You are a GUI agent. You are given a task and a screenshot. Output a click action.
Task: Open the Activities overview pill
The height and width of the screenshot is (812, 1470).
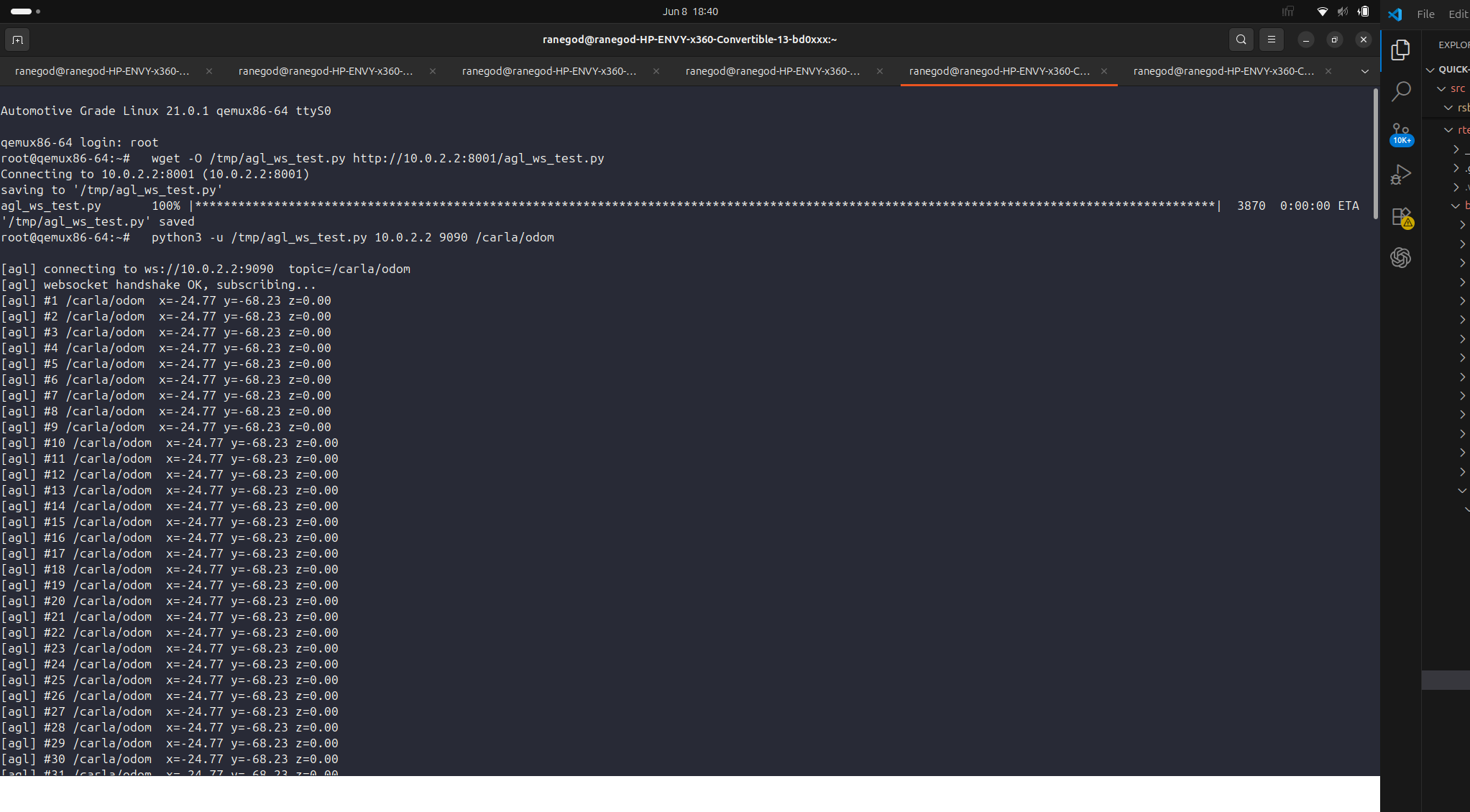point(25,11)
